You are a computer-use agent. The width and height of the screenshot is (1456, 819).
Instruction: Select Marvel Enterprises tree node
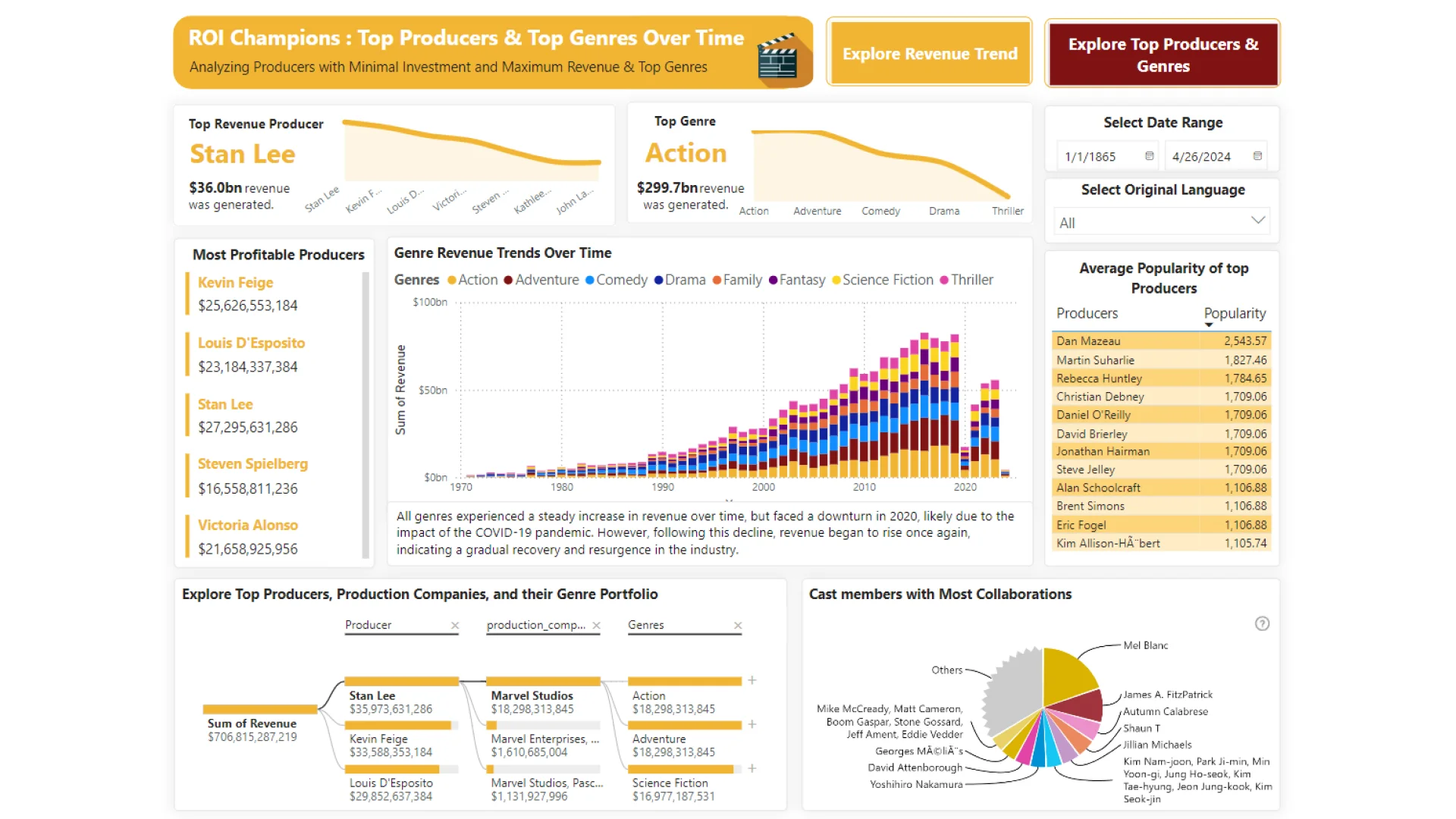point(544,739)
